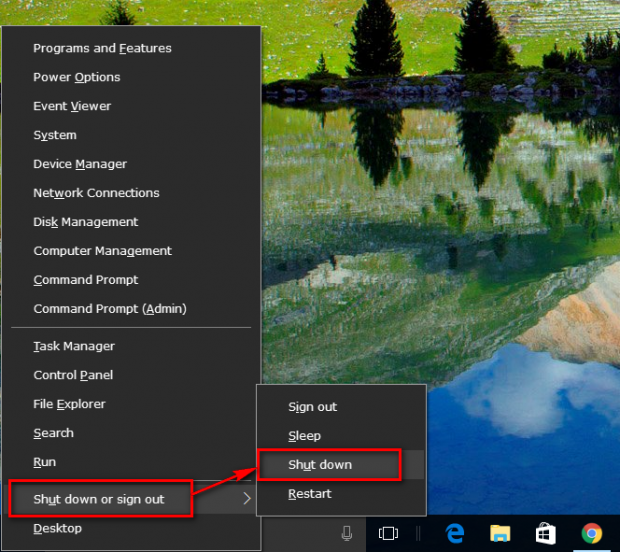
Task: Open Disk Management
Action: [131, 222]
